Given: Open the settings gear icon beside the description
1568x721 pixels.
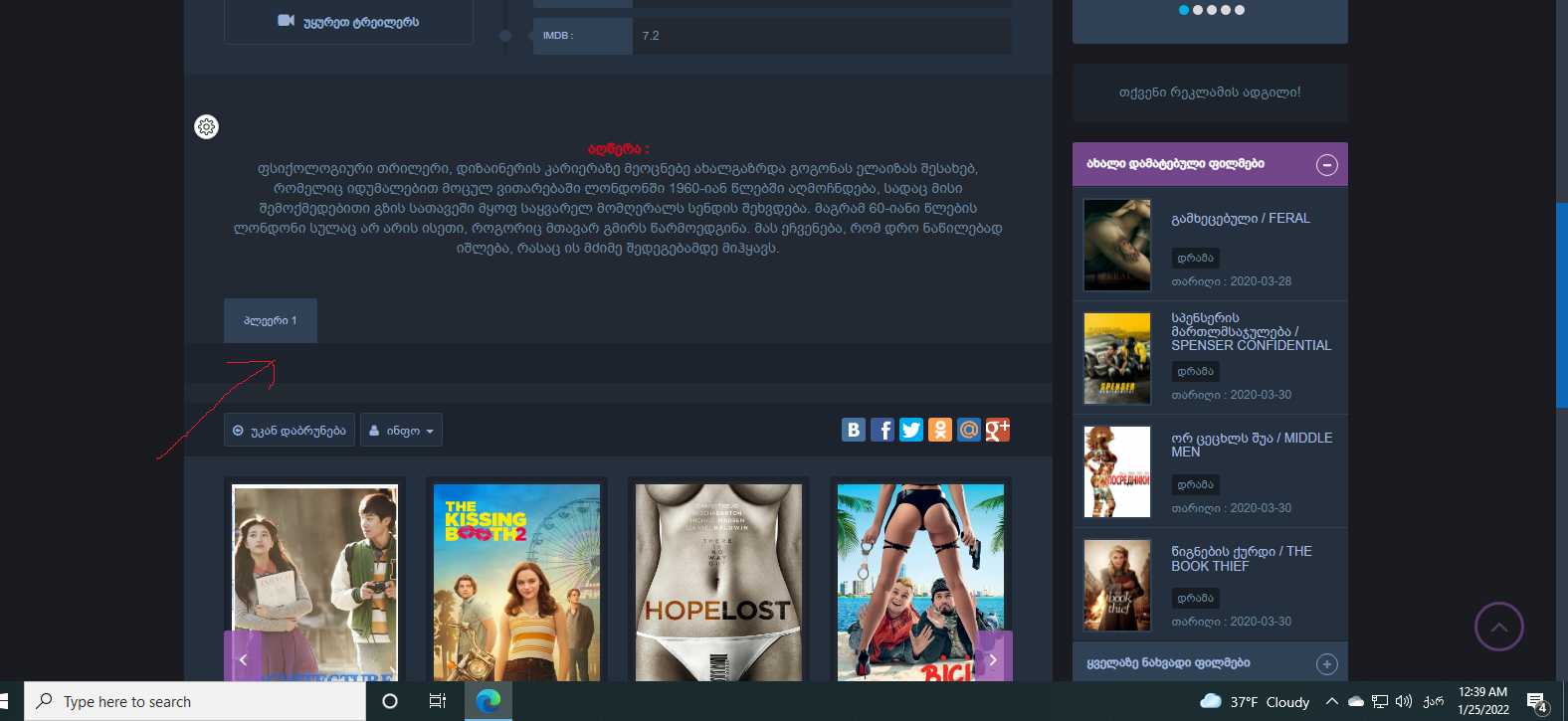Looking at the screenshot, I should point(206,126).
